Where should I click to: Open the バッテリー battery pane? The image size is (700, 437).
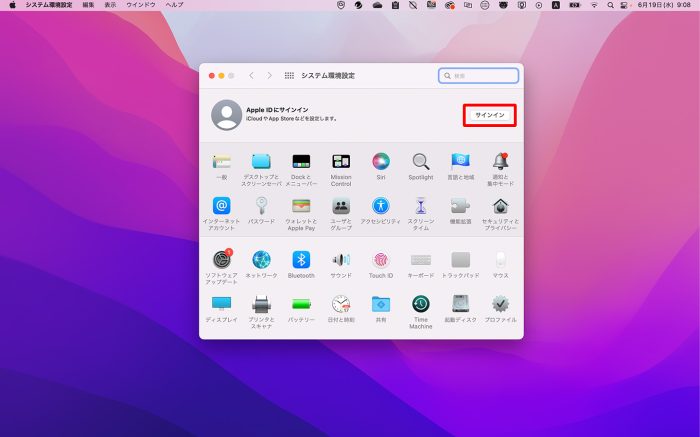(301, 304)
